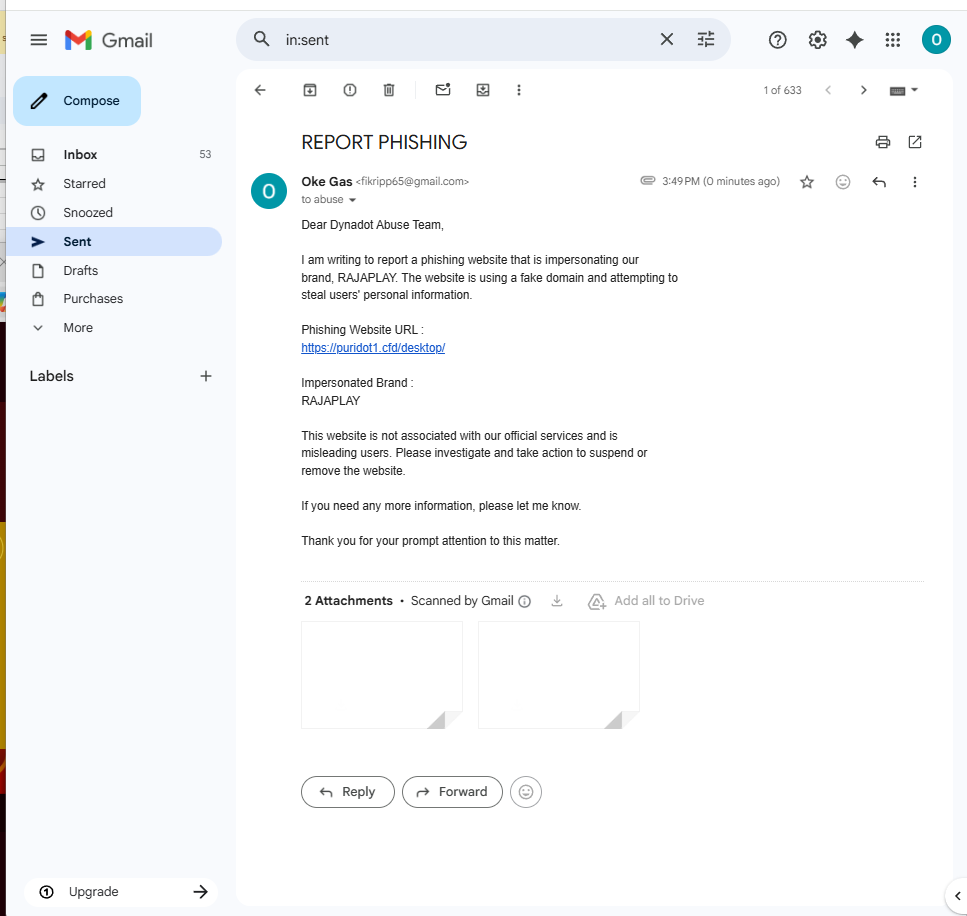Click the search magnifier icon
The image size is (967, 916).
261,39
